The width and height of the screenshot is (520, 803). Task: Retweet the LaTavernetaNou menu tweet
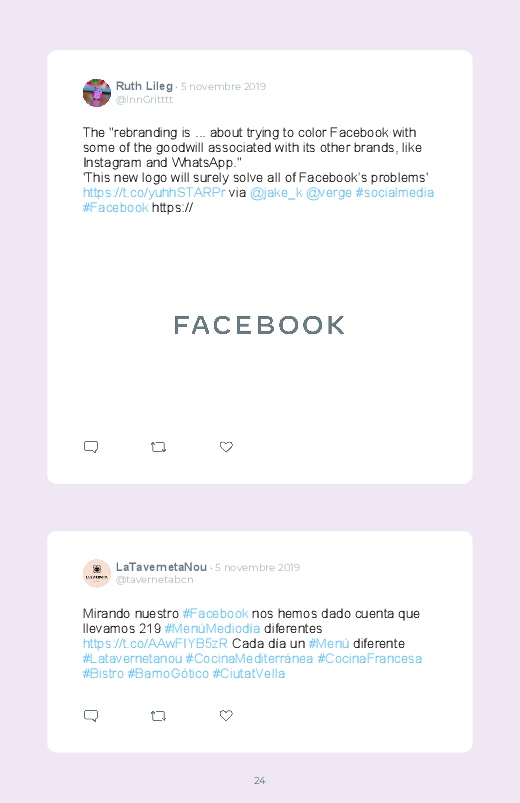[x=158, y=715]
